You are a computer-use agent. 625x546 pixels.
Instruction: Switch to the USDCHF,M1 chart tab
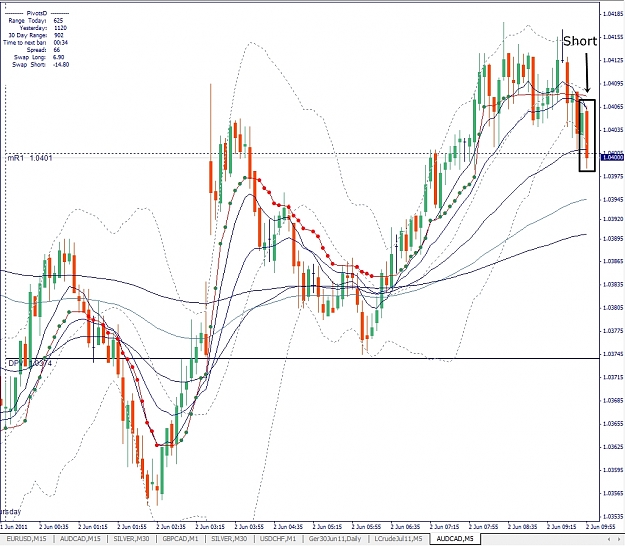point(278,539)
